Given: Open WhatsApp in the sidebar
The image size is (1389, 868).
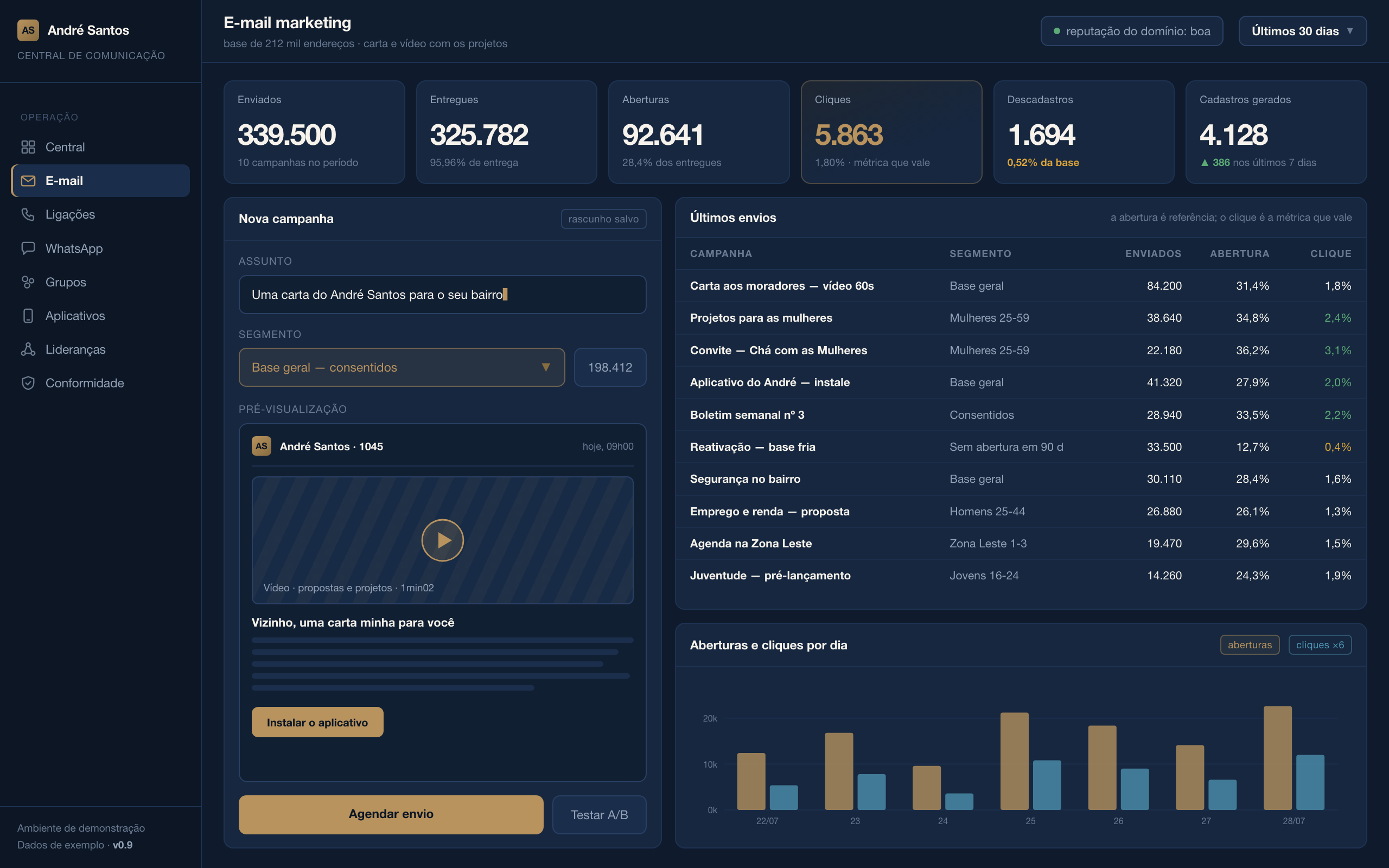Looking at the screenshot, I should pyautogui.click(x=100, y=248).
